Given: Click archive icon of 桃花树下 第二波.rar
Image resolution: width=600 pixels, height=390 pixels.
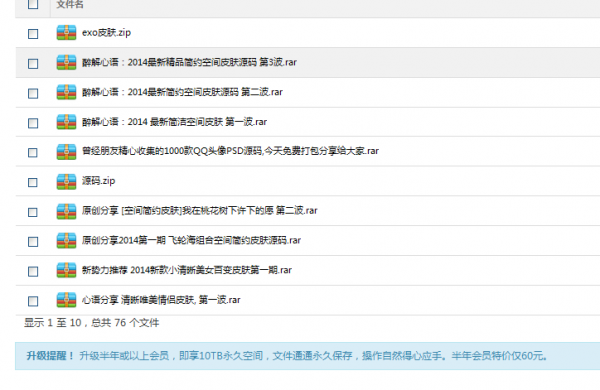Looking at the screenshot, I should (66, 211).
